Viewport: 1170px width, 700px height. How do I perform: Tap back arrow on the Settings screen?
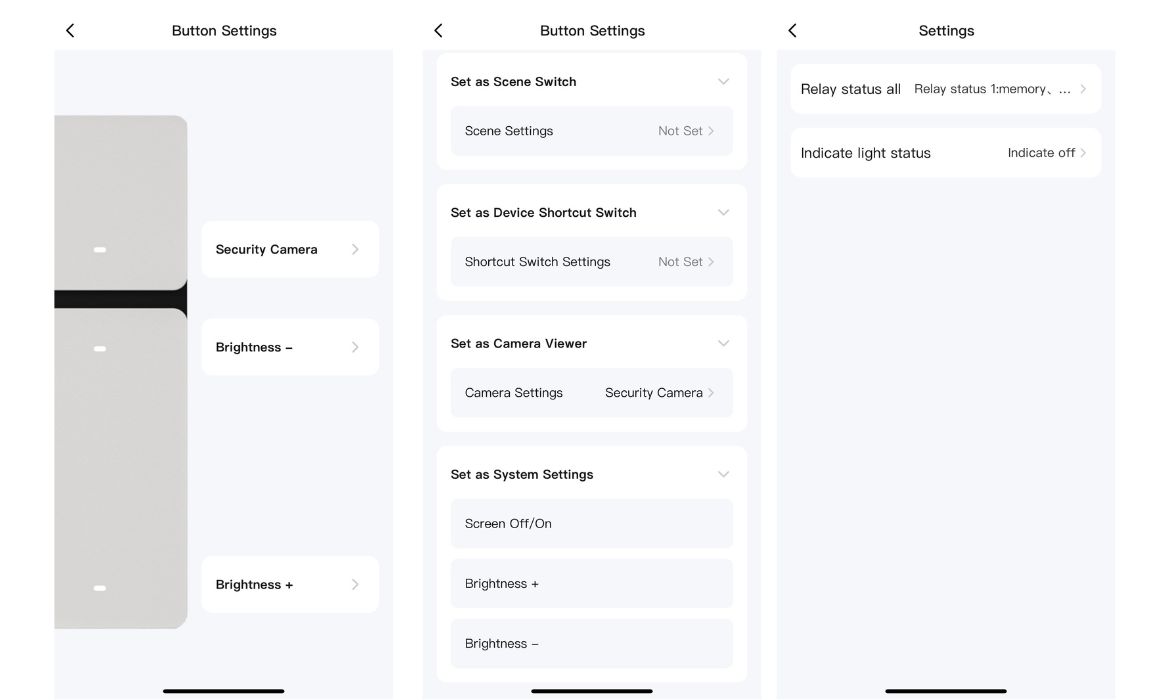[792, 31]
